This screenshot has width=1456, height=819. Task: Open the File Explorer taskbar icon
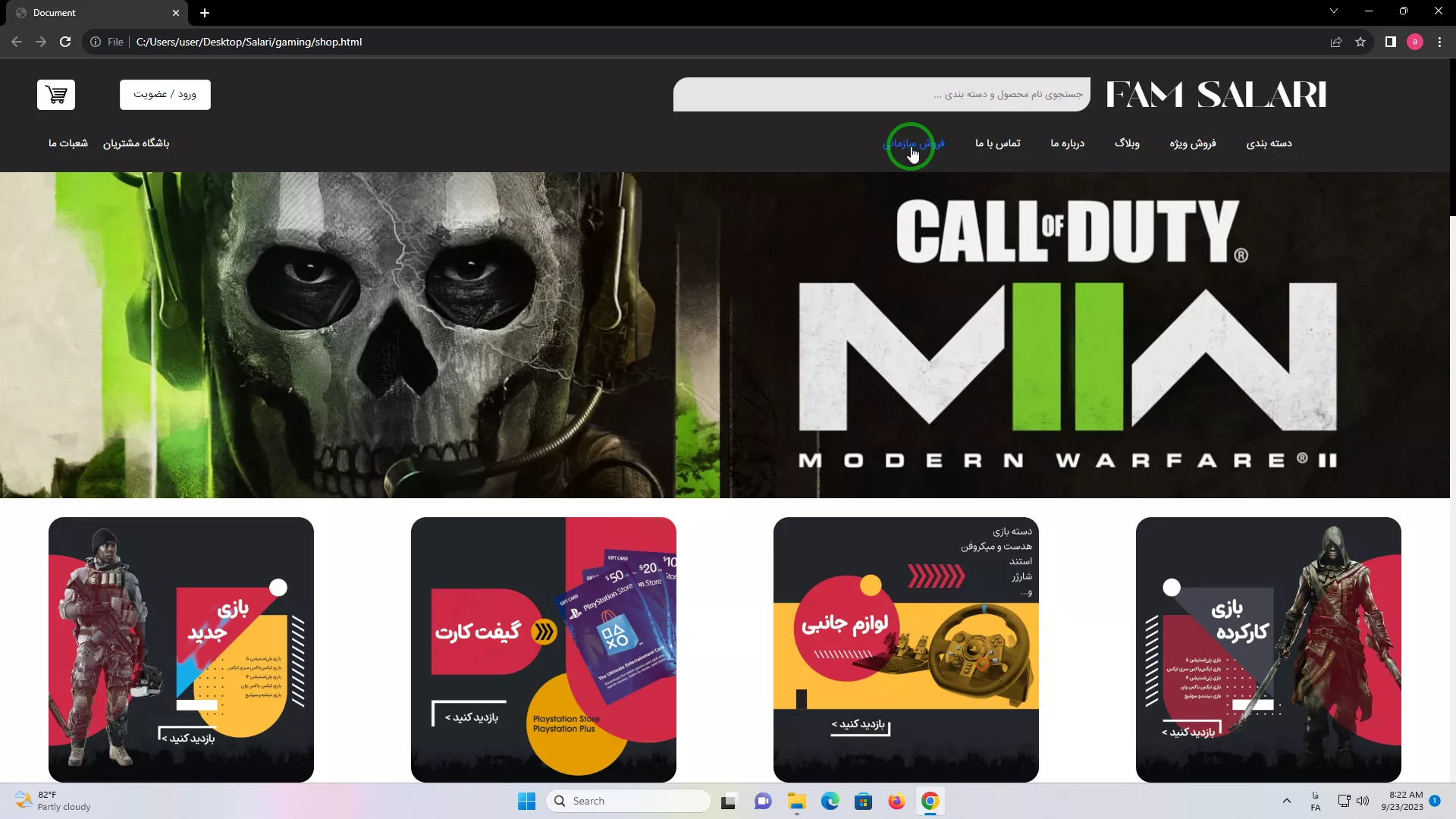coord(796,801)
